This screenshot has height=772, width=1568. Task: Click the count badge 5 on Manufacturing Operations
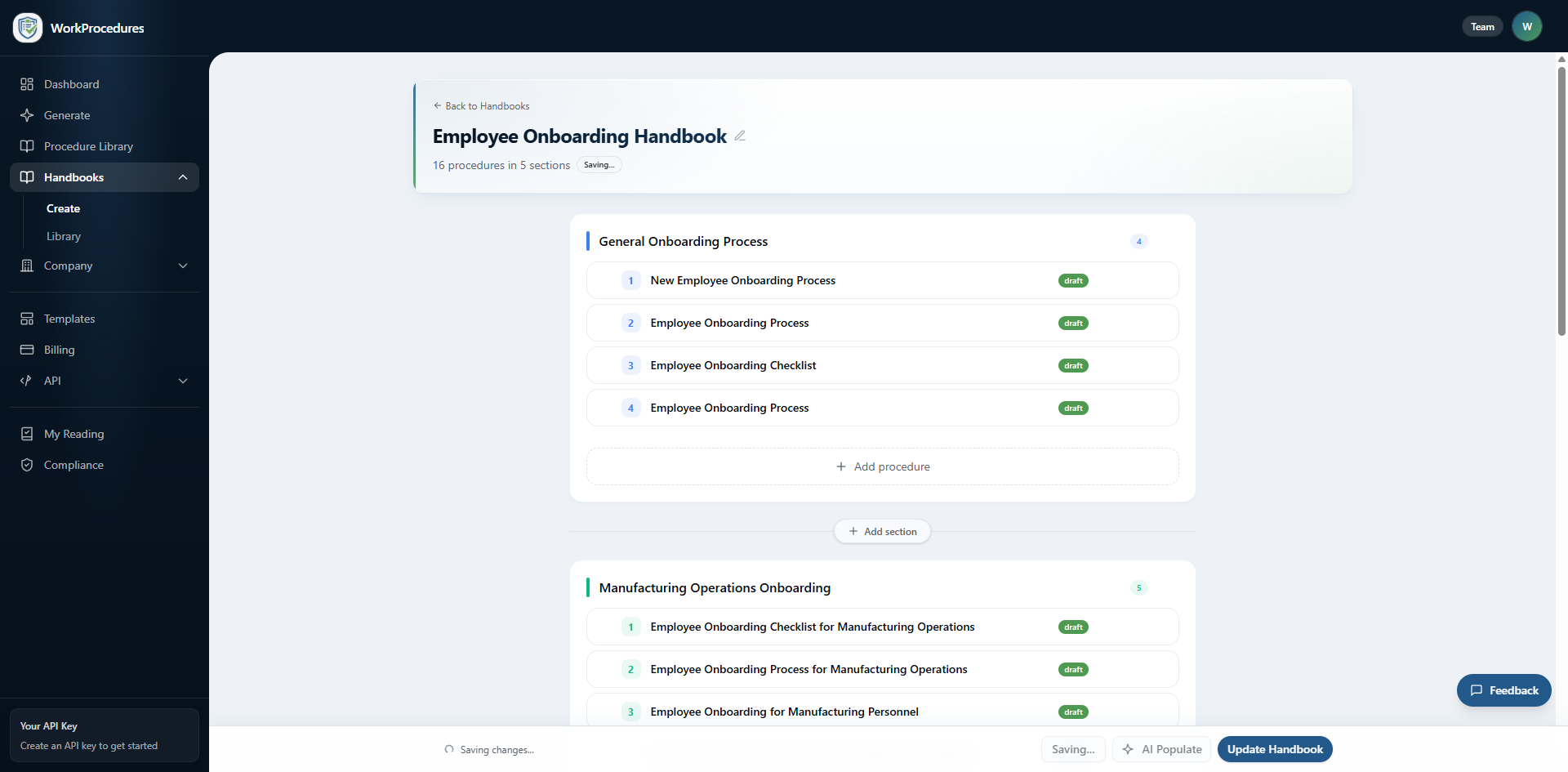point(1139,587)
